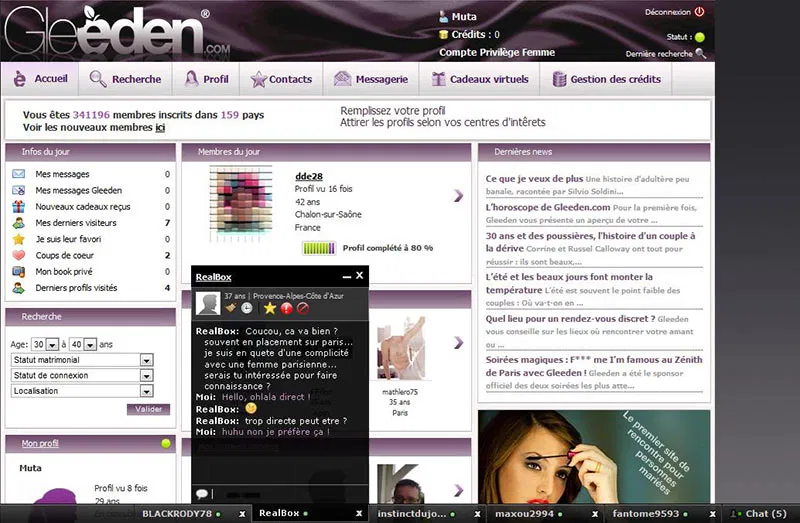Screen dimensions: 800x523
Task: Click Profil complété progress bar
Action: tap(319, 248)
